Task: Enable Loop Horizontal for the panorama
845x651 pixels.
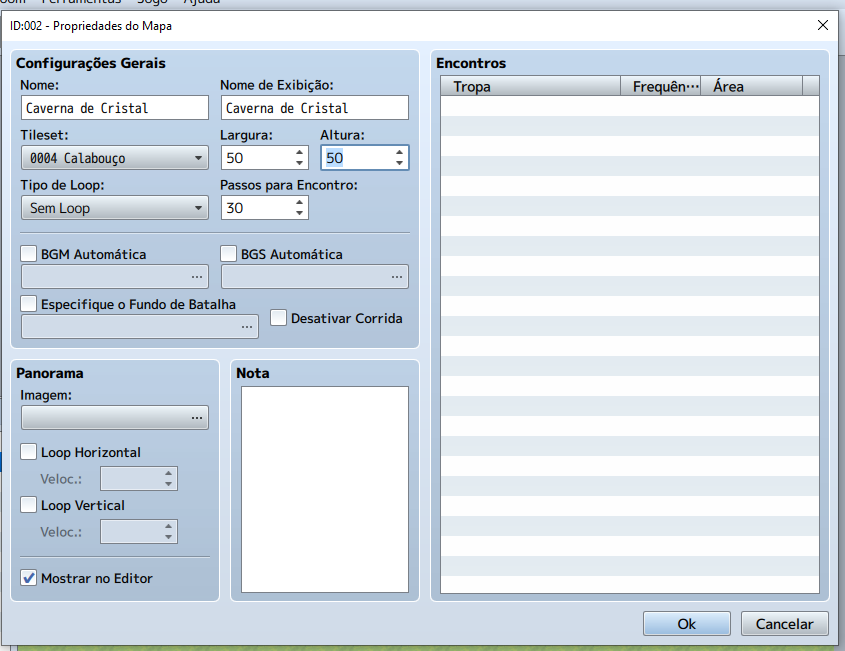Action: coord(29,452)
